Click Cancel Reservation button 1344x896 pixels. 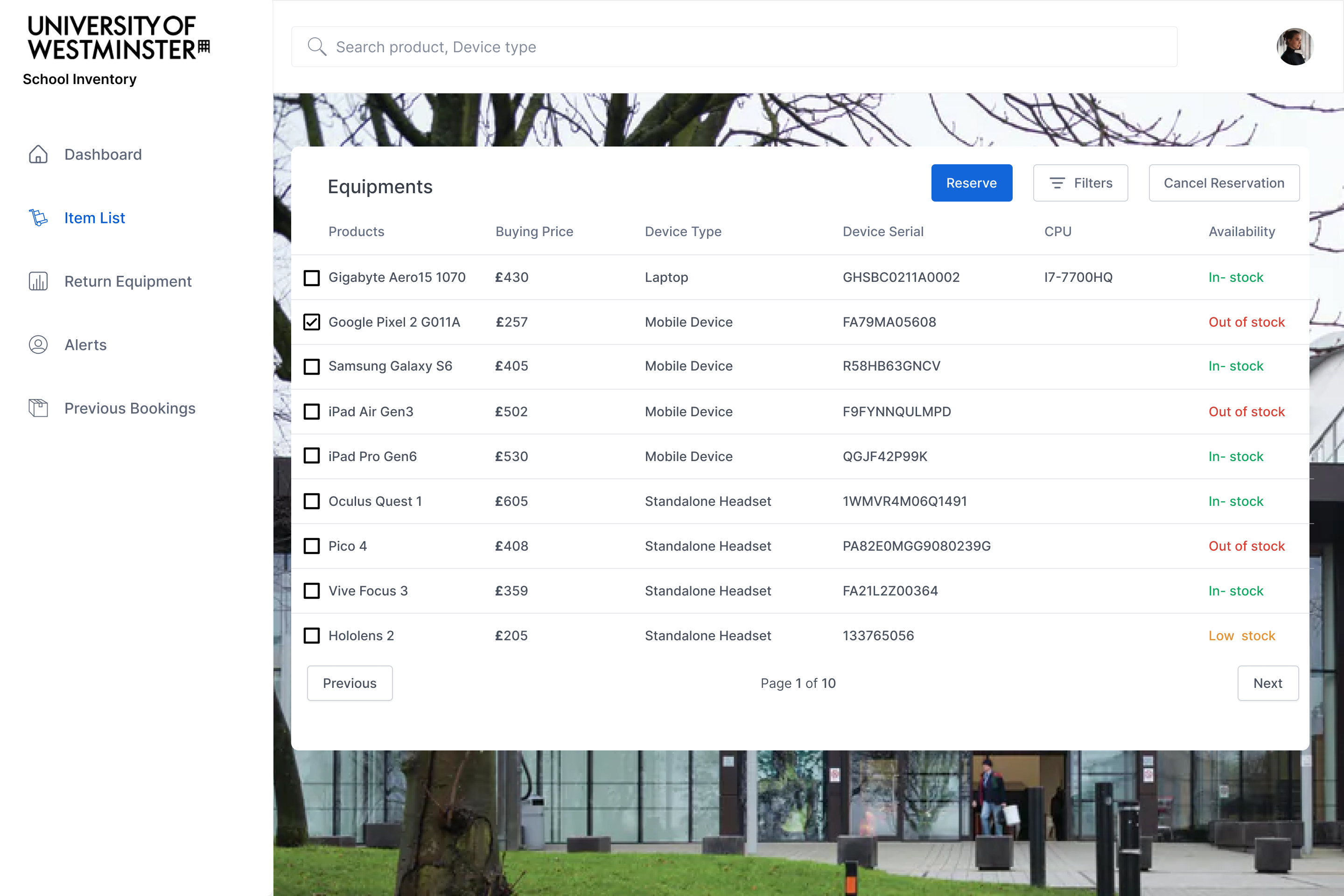(1224, 183)
